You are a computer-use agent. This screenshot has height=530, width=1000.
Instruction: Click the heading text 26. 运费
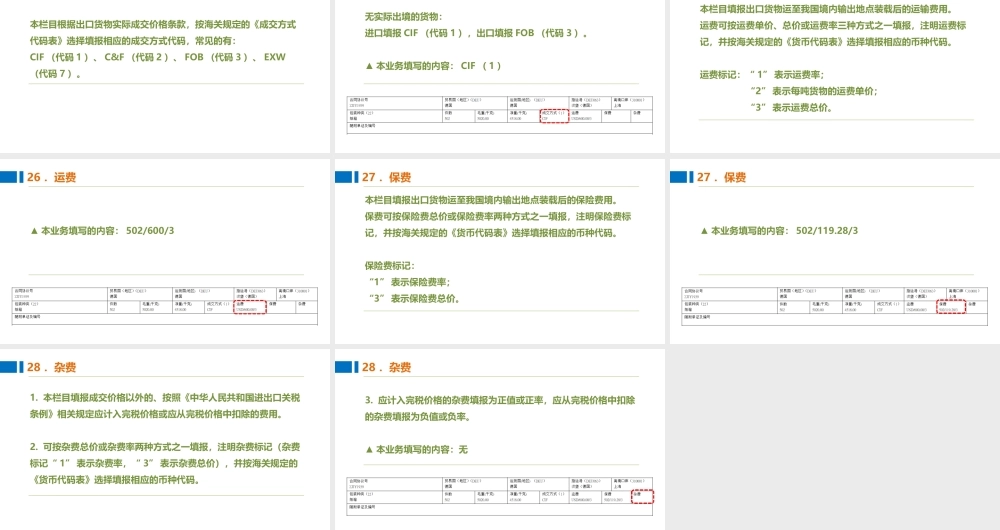[x=52, y=177]
